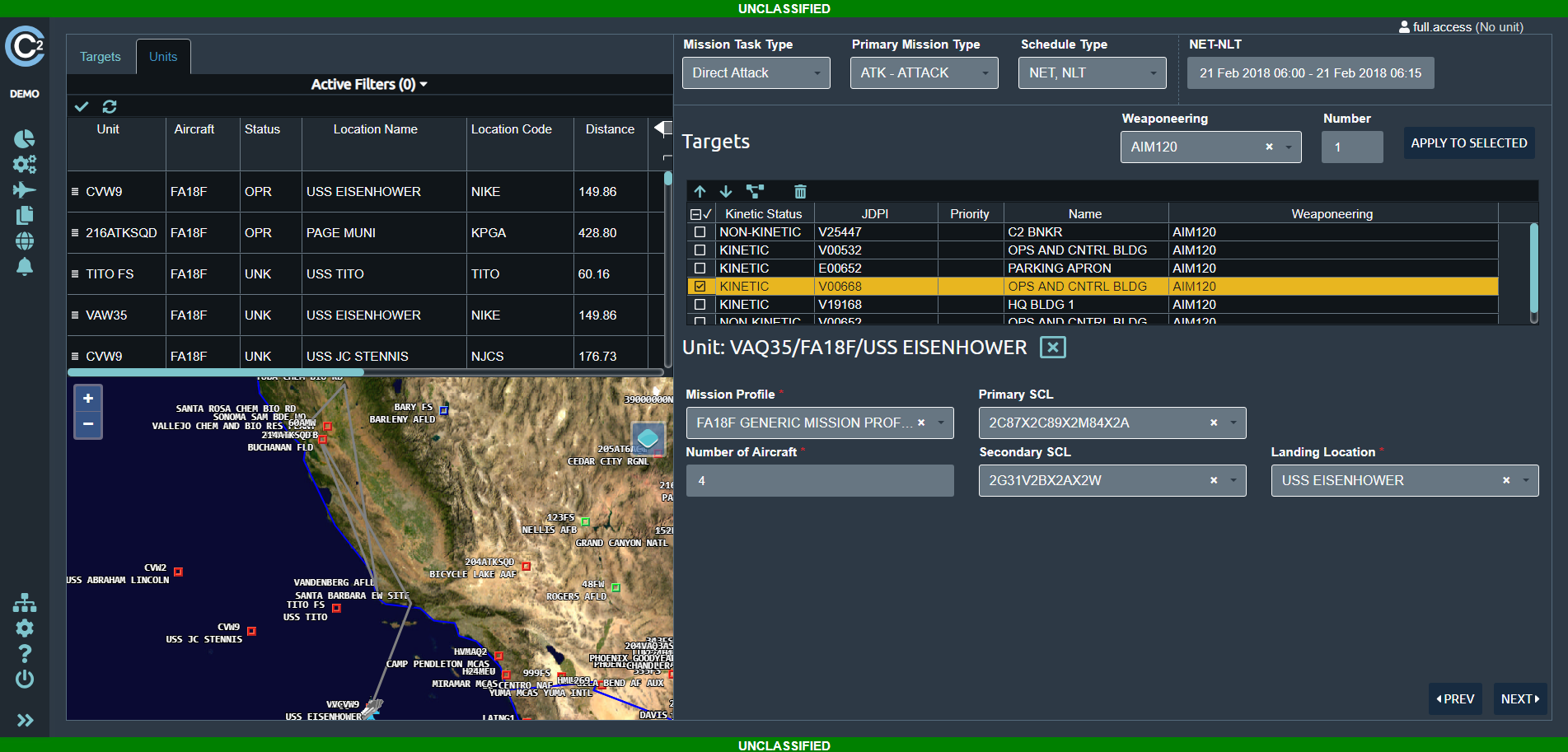Image resolution: width=1568 pixels, height=752 pixels.
Task: Delete target using trash icon
Action: tap(799, 192)
